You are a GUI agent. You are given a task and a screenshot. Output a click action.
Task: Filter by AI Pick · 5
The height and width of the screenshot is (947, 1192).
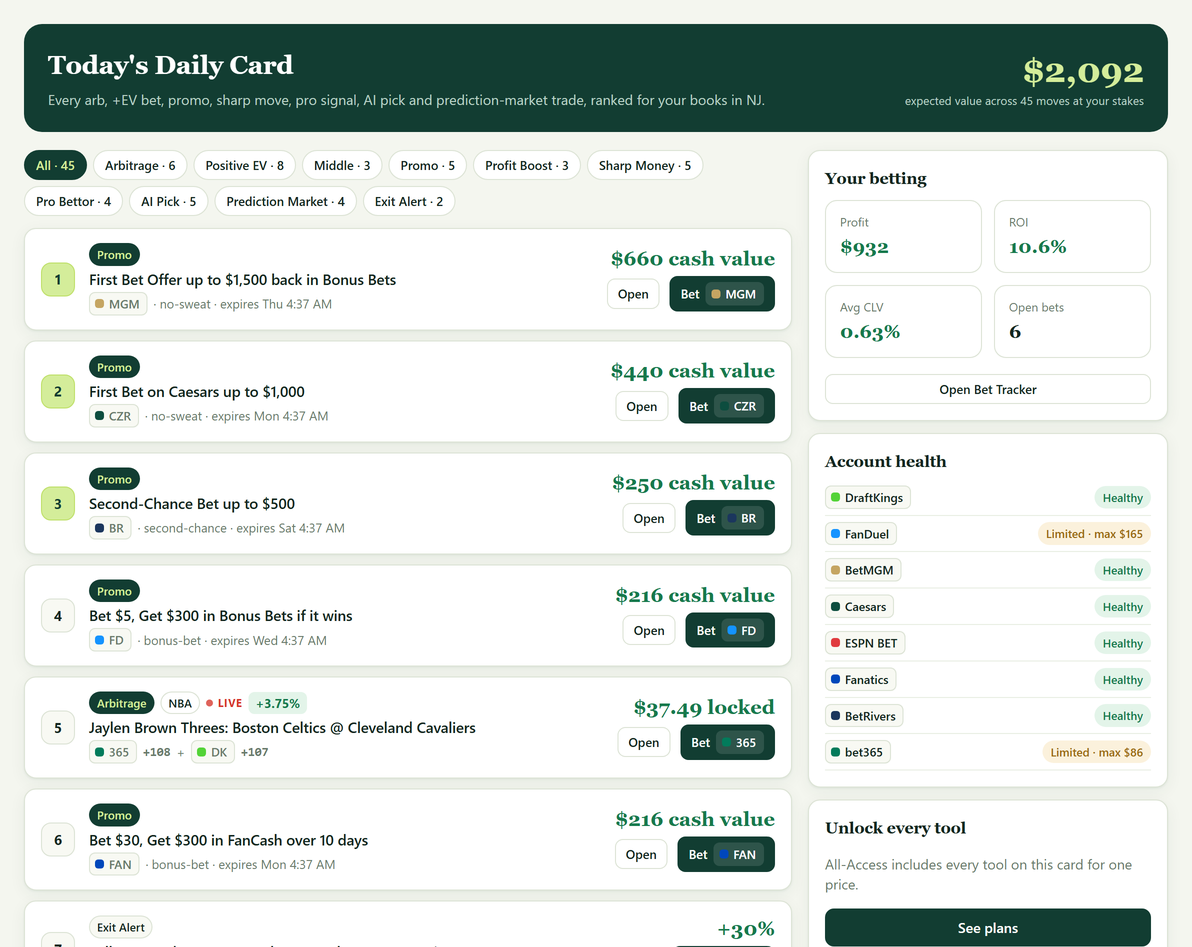pos(168,201)
